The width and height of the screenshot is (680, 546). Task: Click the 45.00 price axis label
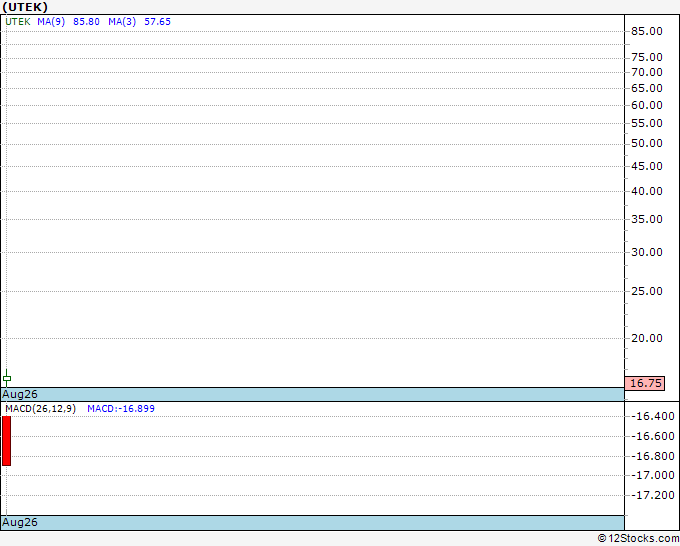coord(647,166)
